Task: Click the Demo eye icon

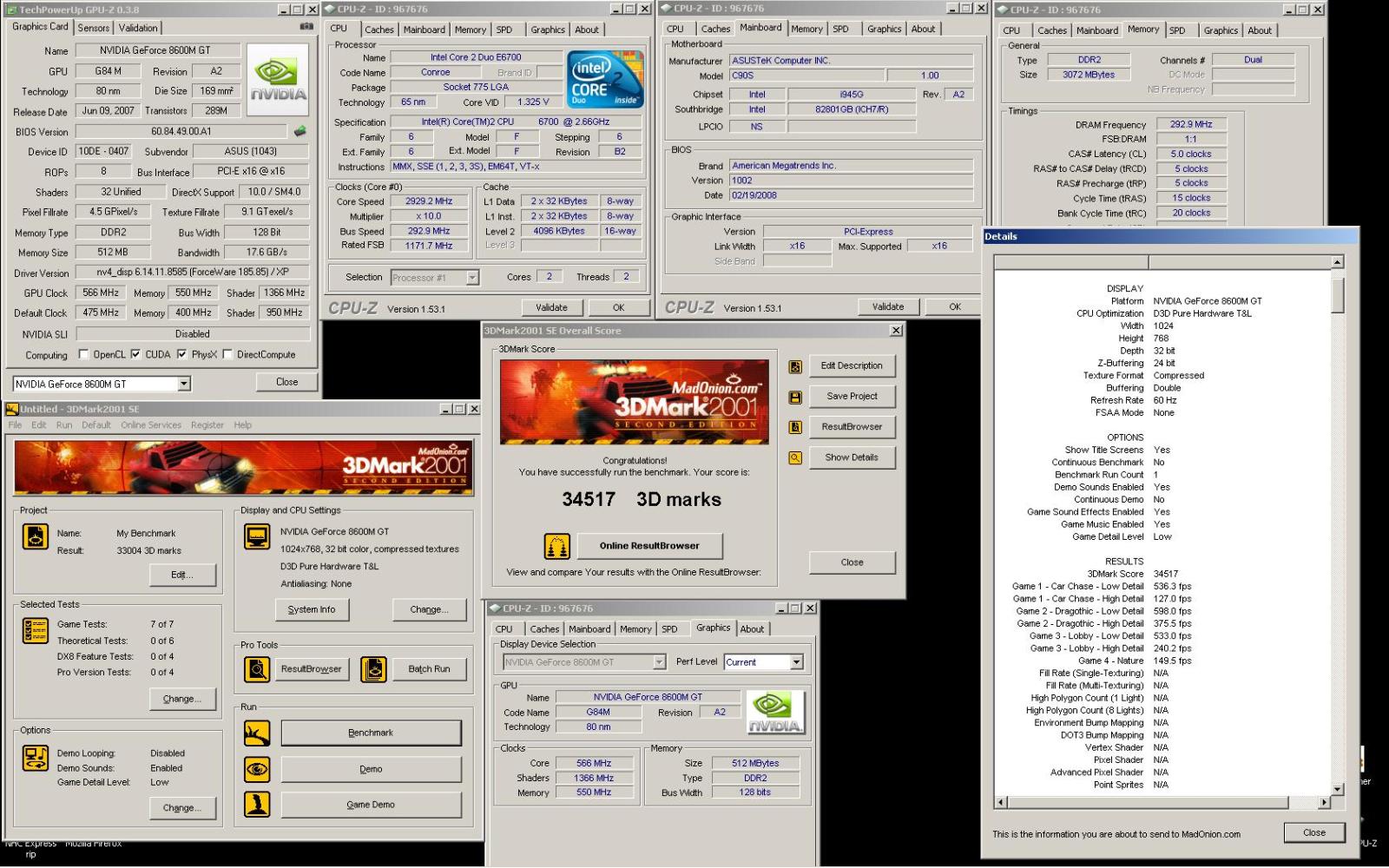Action: 257,769
